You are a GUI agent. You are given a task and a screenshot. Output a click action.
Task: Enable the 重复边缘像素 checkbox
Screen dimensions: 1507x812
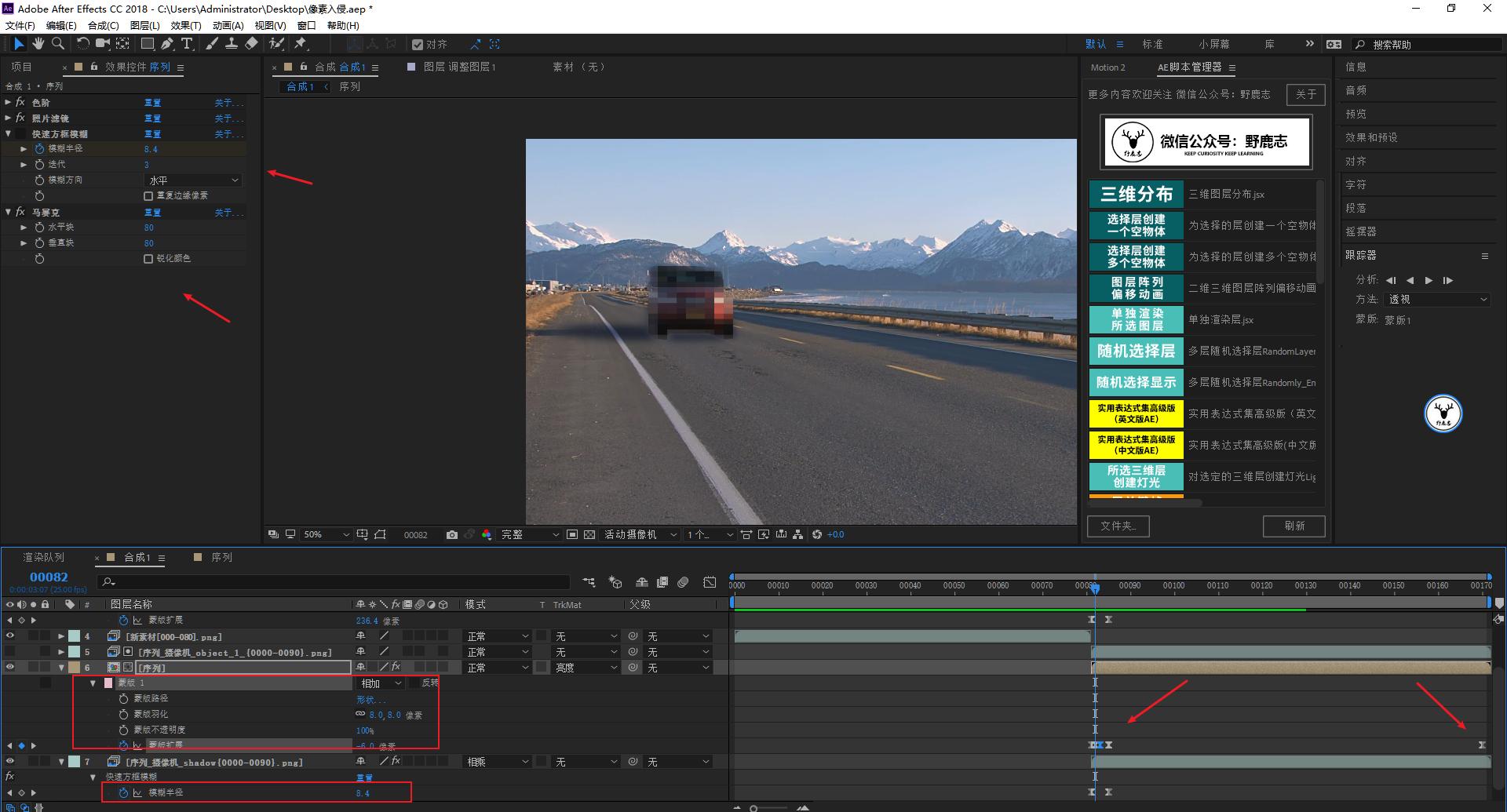tap(148, 196)
